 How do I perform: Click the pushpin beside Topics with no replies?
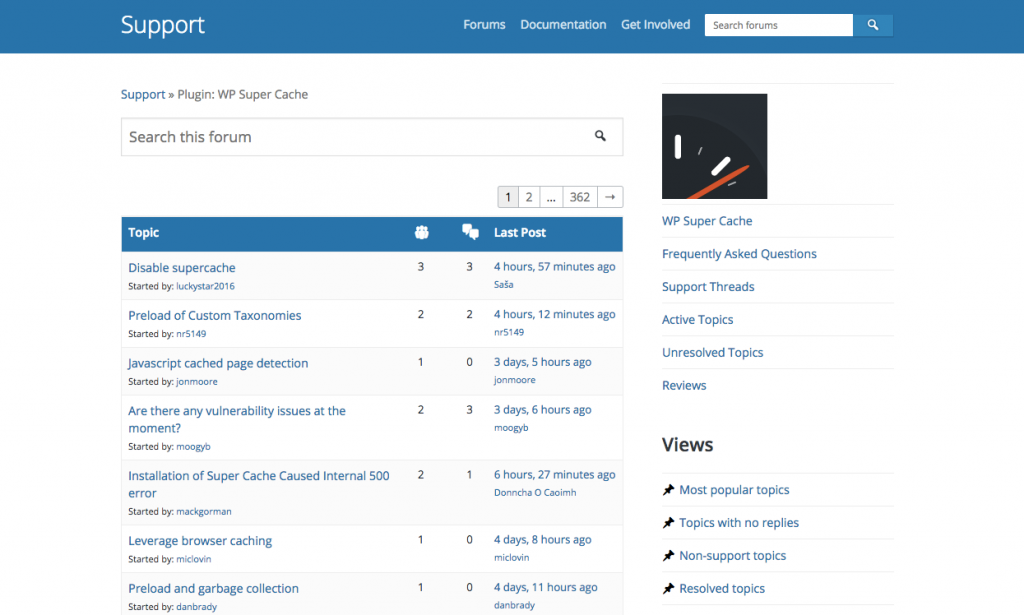(x=669, y=522)
